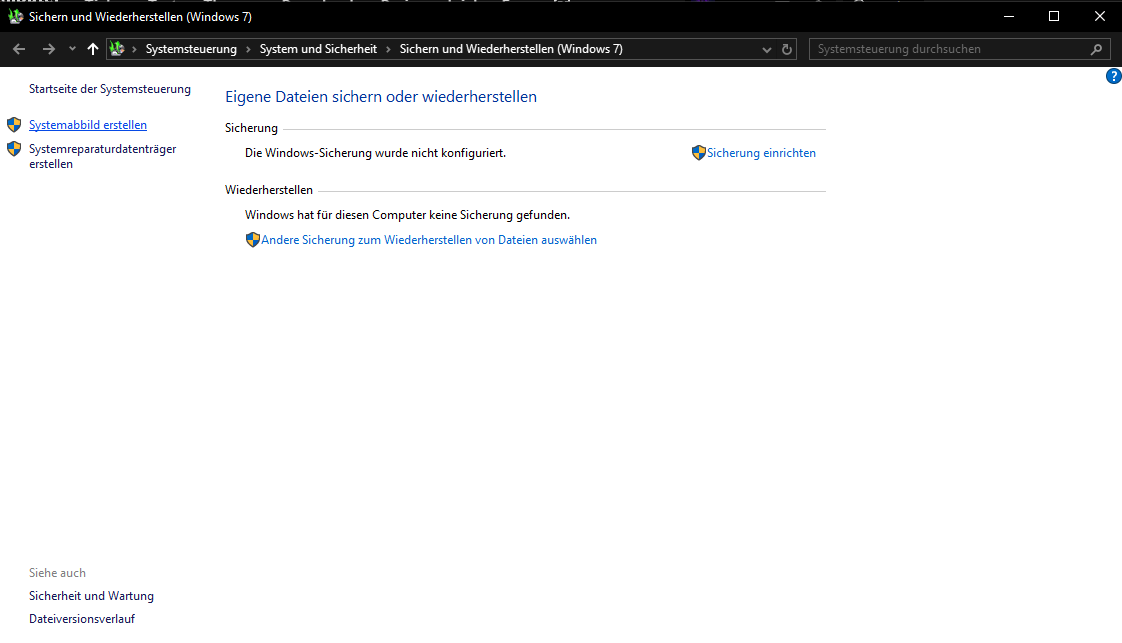Click Systemabbild erstellen link
1122x643 pixels.
87,124
